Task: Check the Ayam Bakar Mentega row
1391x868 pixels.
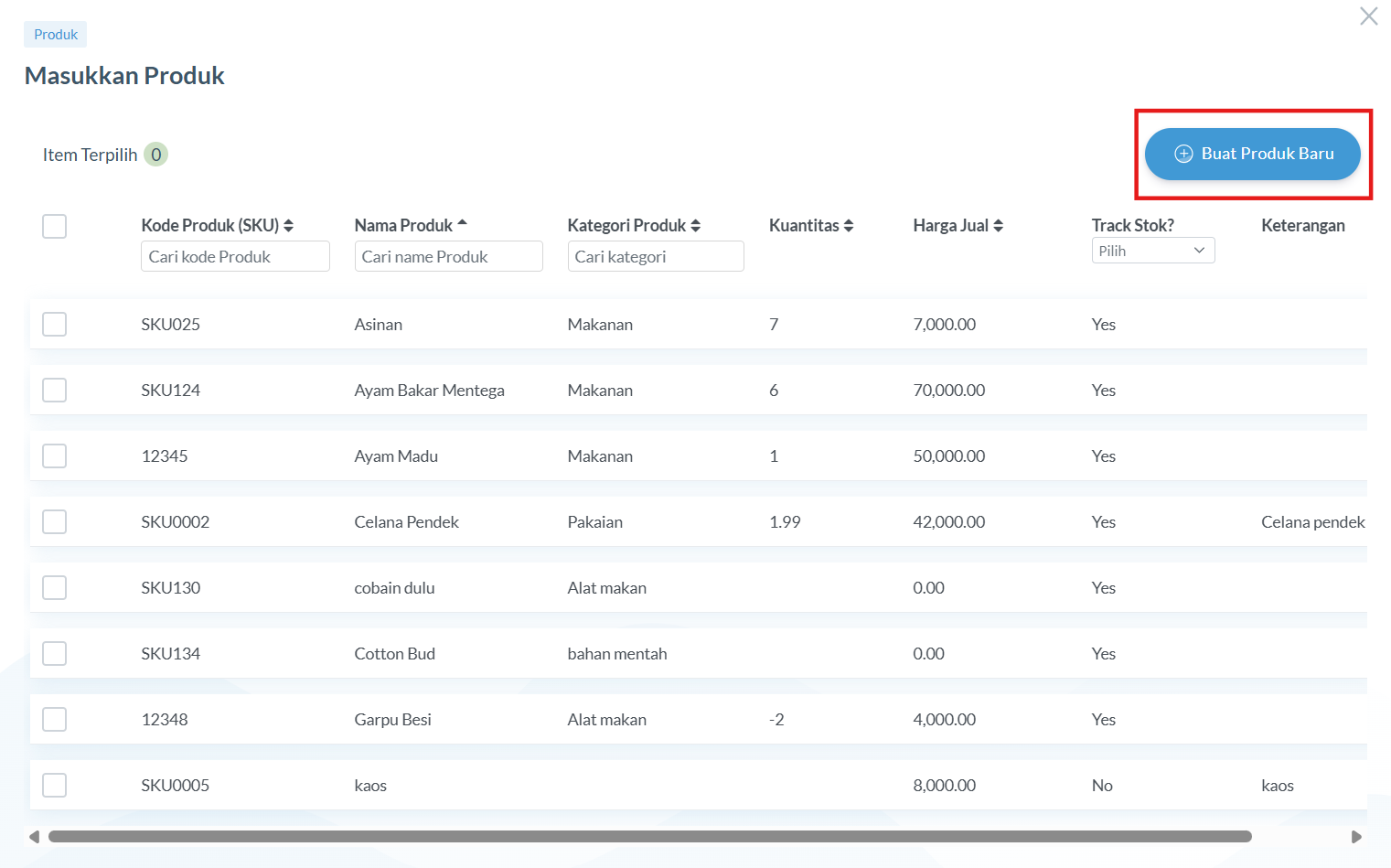Action: 55,391
